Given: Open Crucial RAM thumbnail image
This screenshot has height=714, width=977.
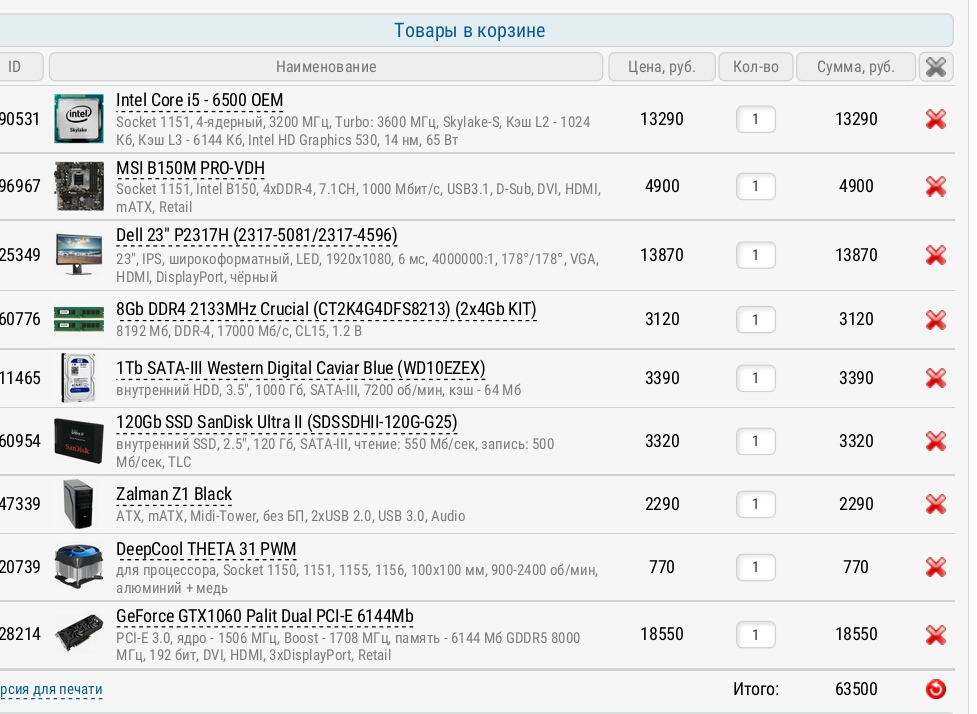Looking at the screenshot, I should [79, 319].
